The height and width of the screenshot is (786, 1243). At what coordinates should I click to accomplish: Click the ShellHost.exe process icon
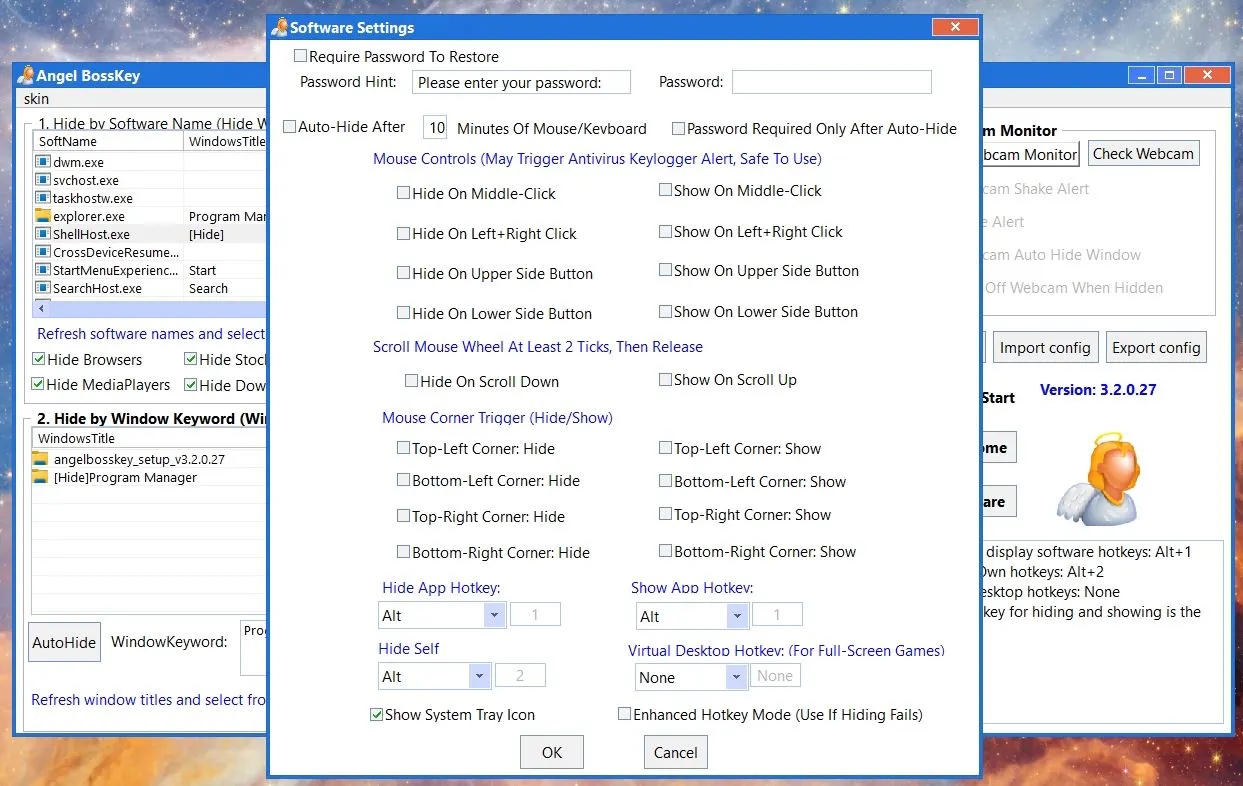point(42,234)
